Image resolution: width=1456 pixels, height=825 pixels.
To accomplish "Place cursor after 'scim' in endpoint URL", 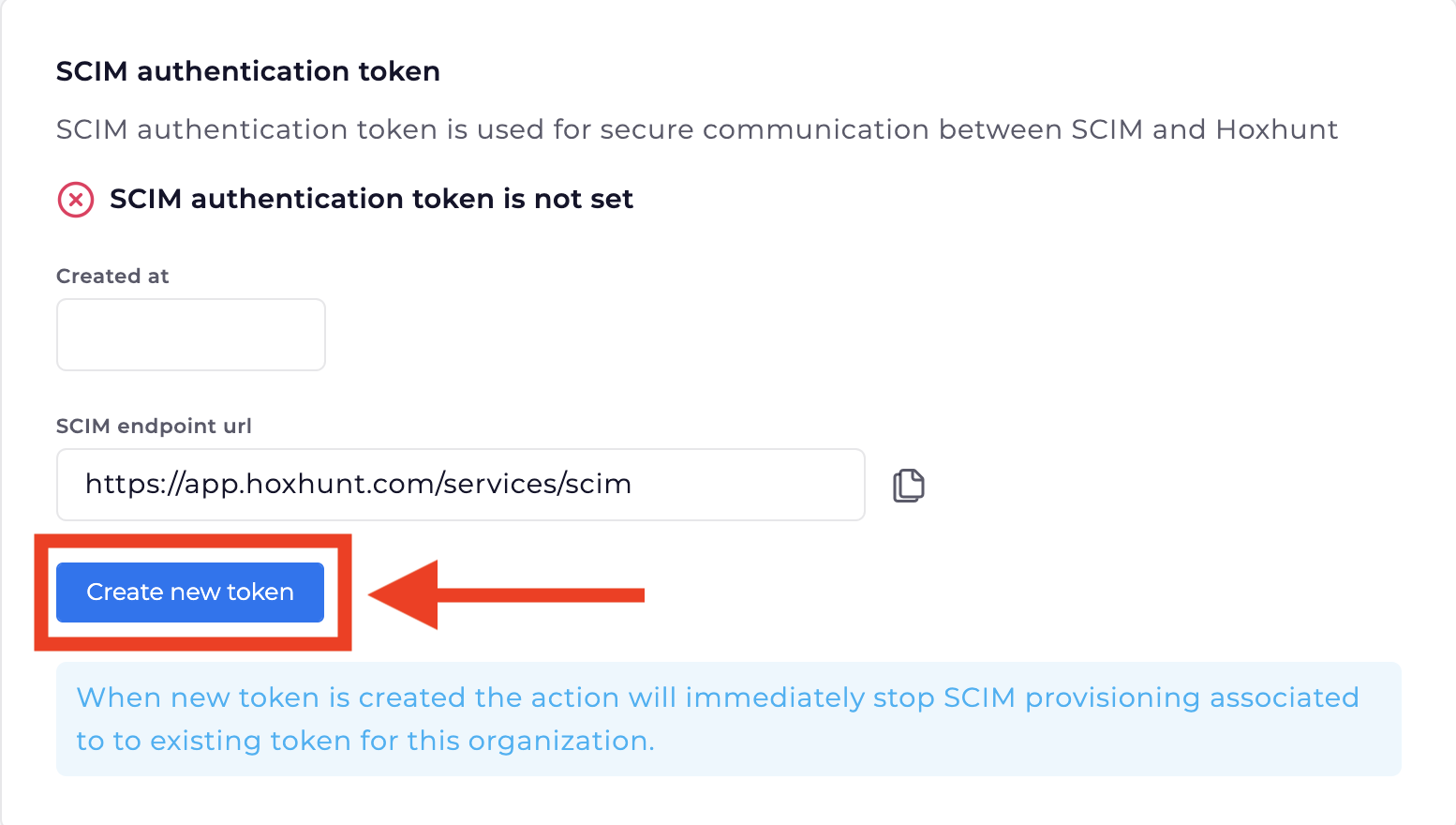I will pos(633,485).
